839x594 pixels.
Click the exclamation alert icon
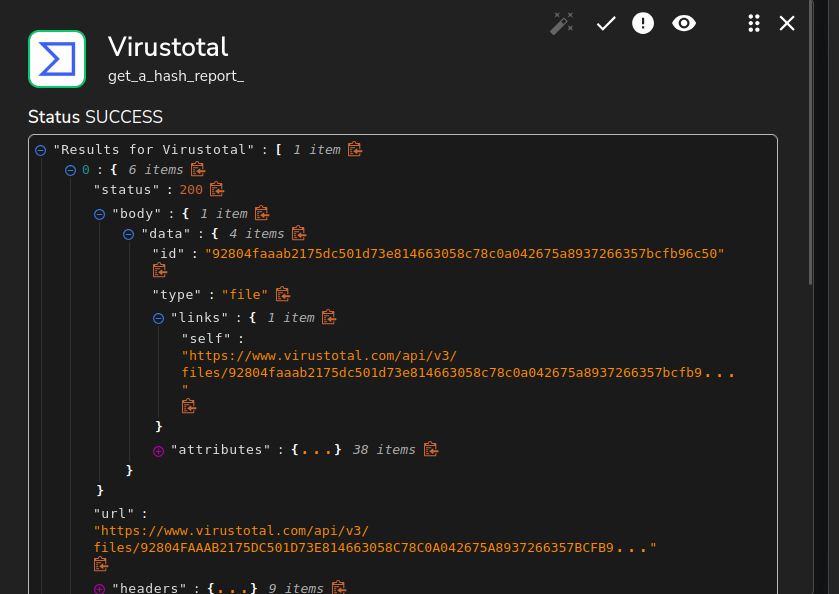click(643, 23)
